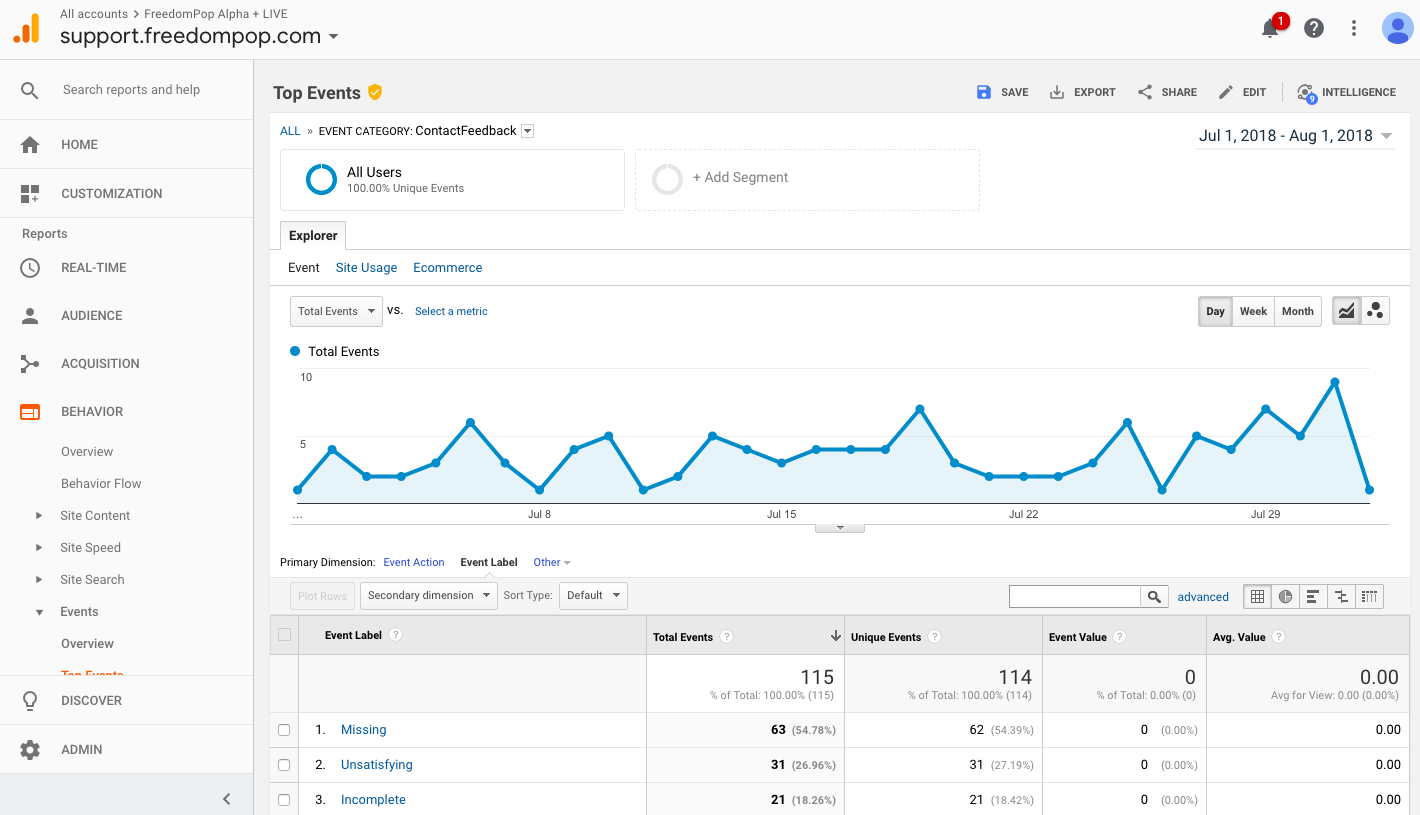Click the Save report button
This screenshot has width=1420, height=815.
pyautogui.click(x=1002, y=92)
